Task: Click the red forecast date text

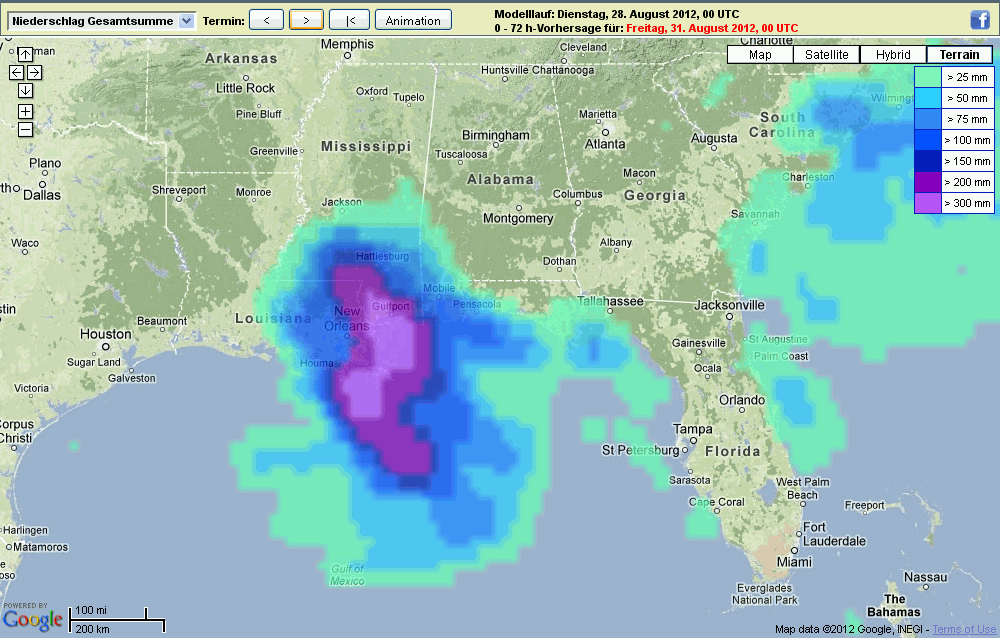Action: pyautogui.click(x=712, y=28)
